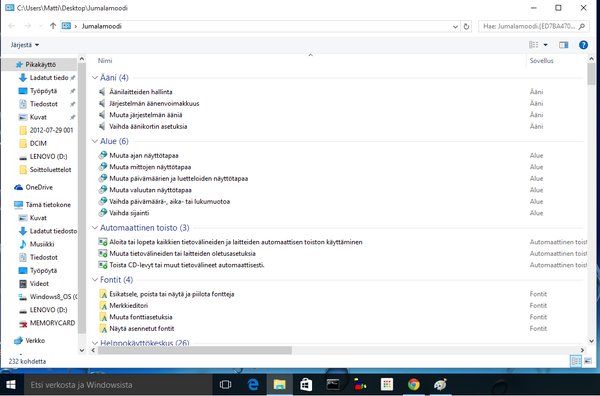The height and width of the screenshot is (396, 600).
Task: Open Musiikki under Tämä tietokone
Action: [37, 244]
